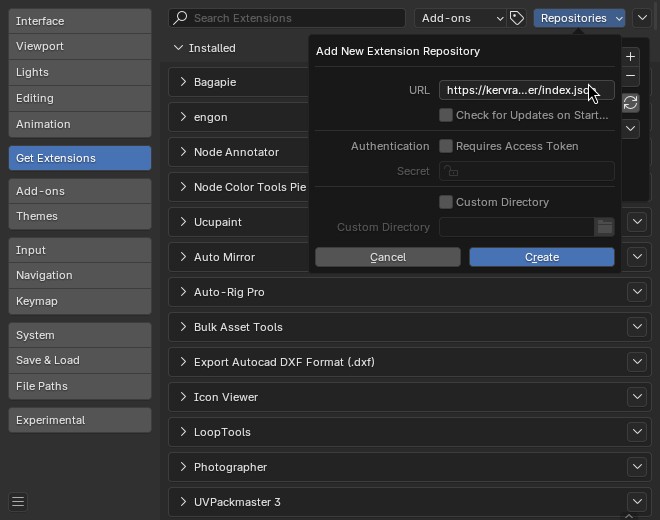Image resolution: width=660 pixels, height=520 pixels.
Task: Select the System preferences tab
Action: coord(80,335)
